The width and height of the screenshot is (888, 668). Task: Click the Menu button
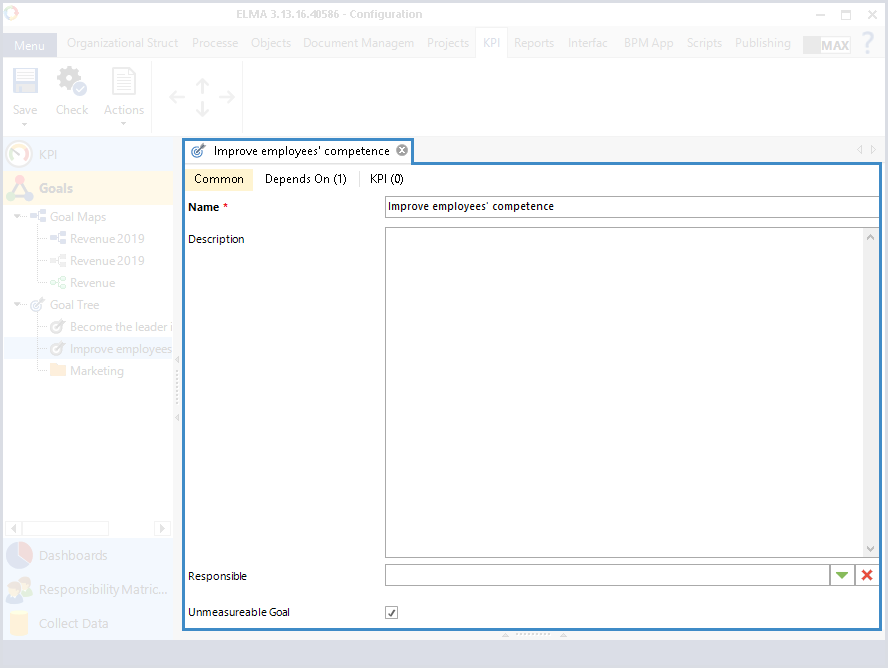(29, 46)
